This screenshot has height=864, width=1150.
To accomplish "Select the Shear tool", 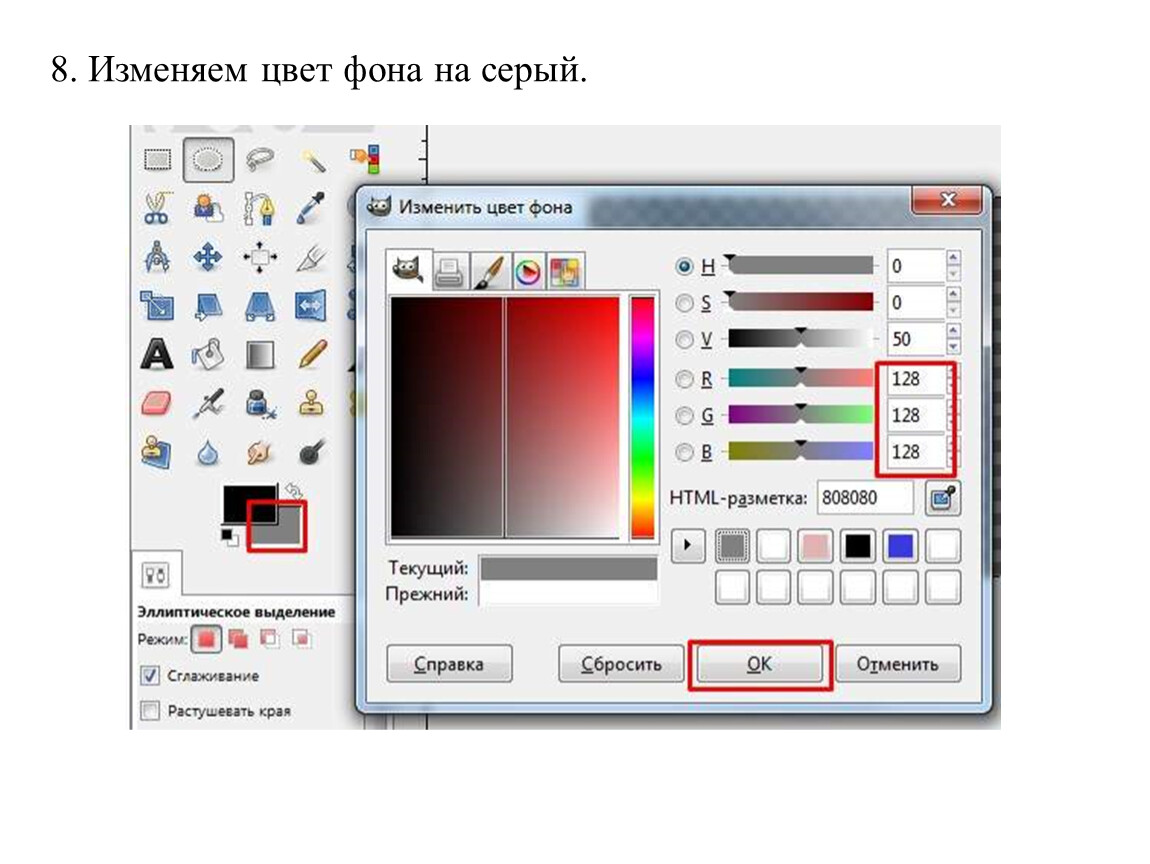I will [208, 306].
